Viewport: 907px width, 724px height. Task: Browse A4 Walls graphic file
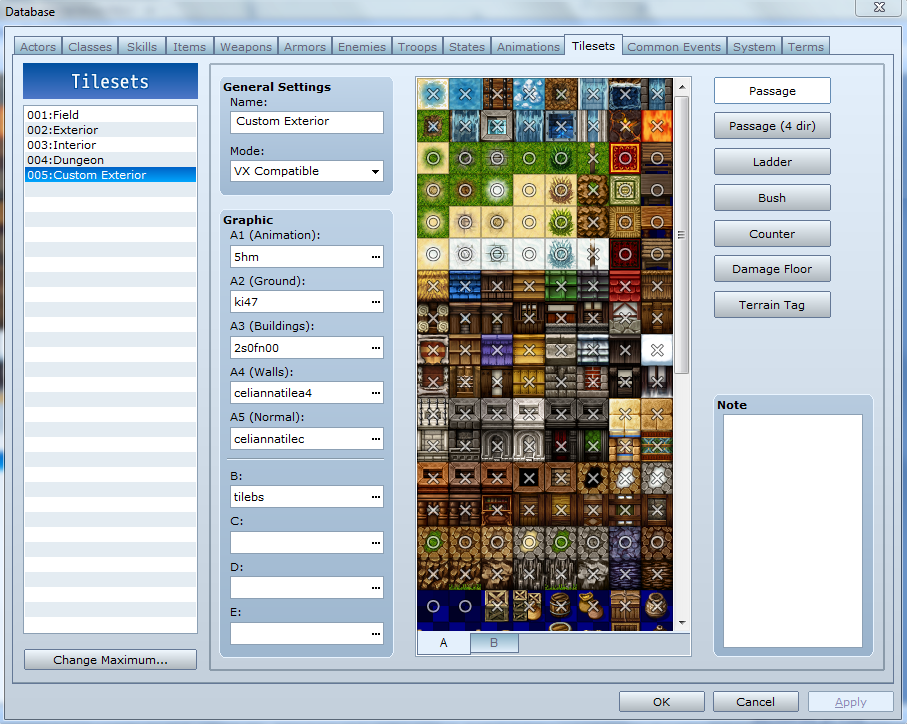[x=376, y=393]
